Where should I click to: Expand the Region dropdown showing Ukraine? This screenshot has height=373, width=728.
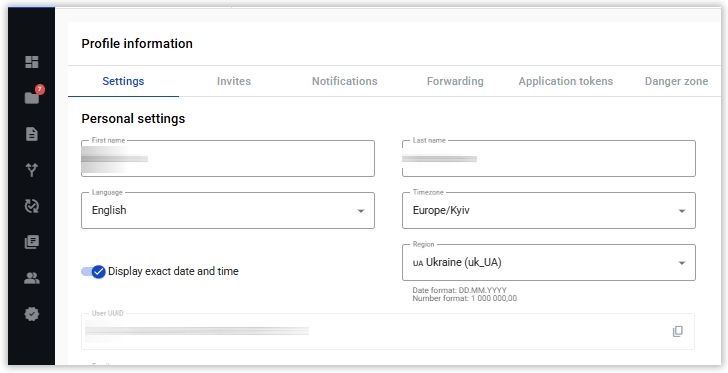(549, 262)
